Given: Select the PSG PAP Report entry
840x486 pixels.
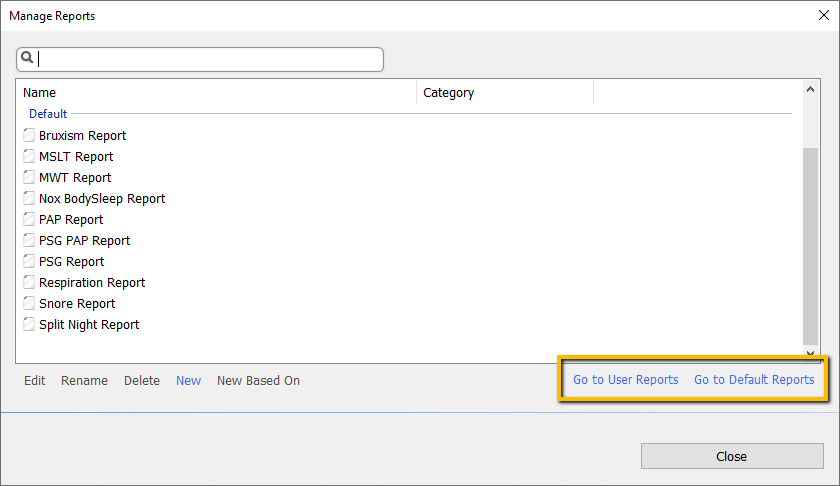Looking at the screenshot, I should [85, 241].
